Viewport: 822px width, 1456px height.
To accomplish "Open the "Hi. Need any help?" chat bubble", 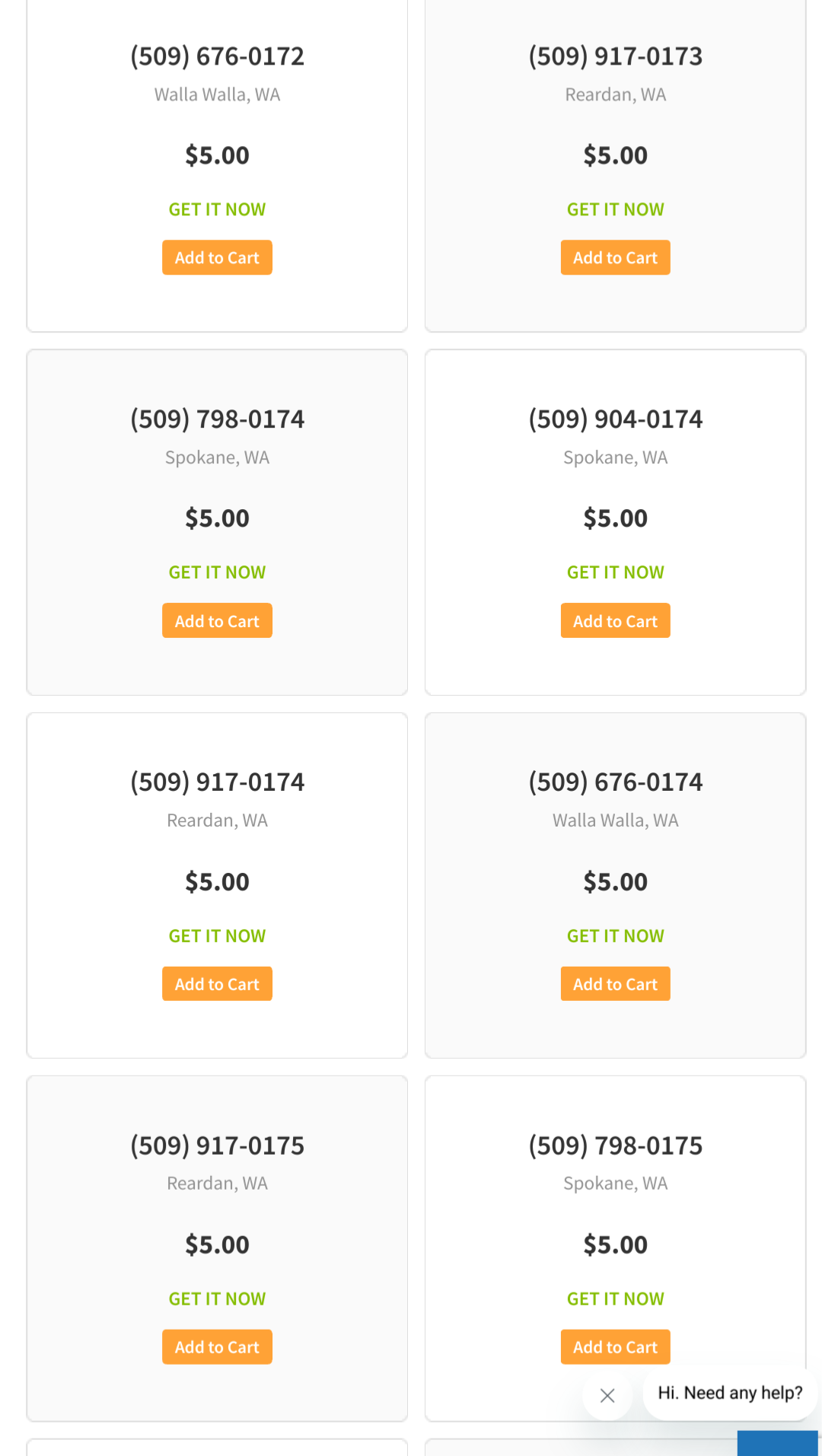I will coord(729,1393).
